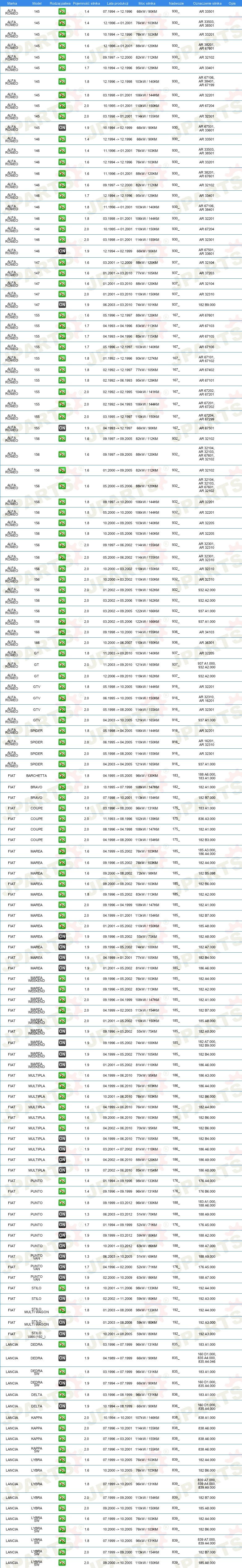Click petrol fuel icon in Alfa Romeo 145 1.7 row
Viewport: 242px width, 1568px height.
tap(62, 68)
